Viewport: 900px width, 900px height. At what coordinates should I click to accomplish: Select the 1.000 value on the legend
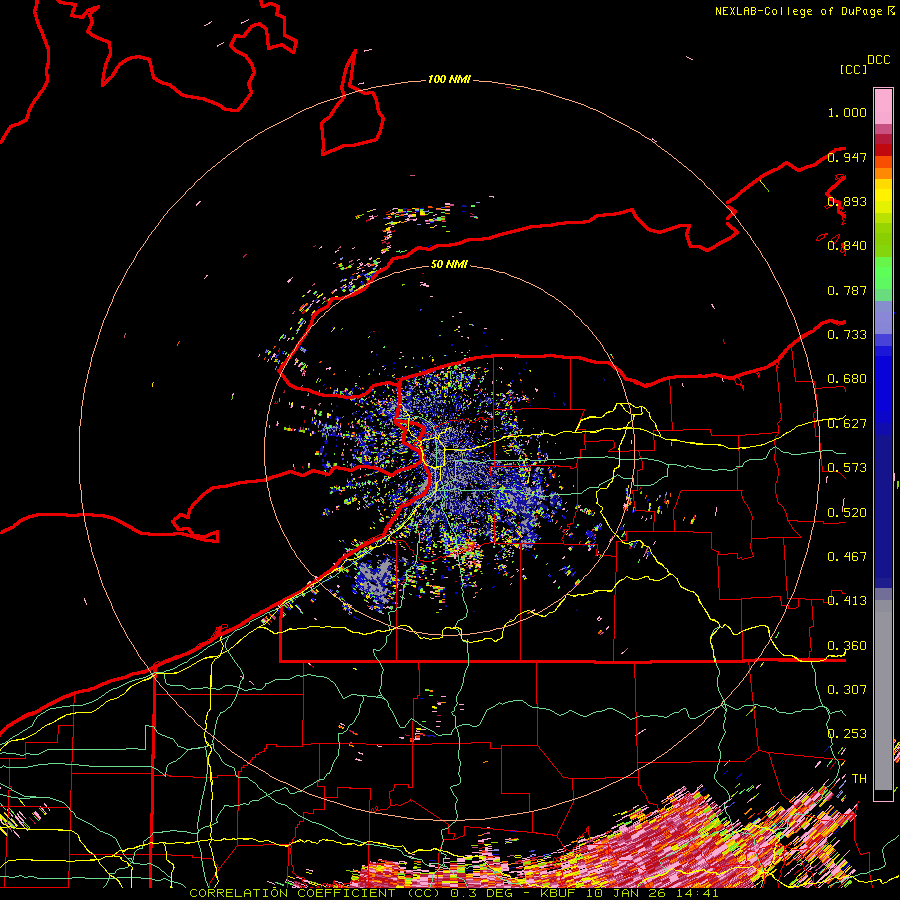click(847, 112)
